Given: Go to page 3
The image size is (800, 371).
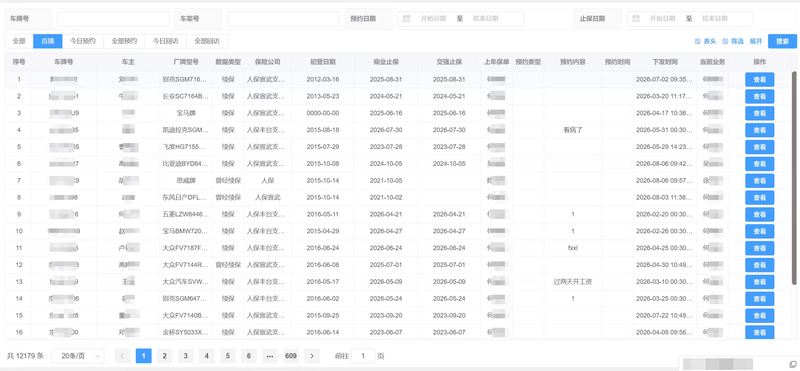Looking at the screenshot, I should [x=185, y=356].
